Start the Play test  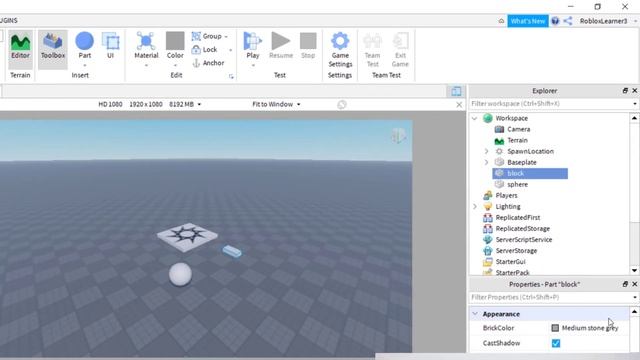click(253, 45)
